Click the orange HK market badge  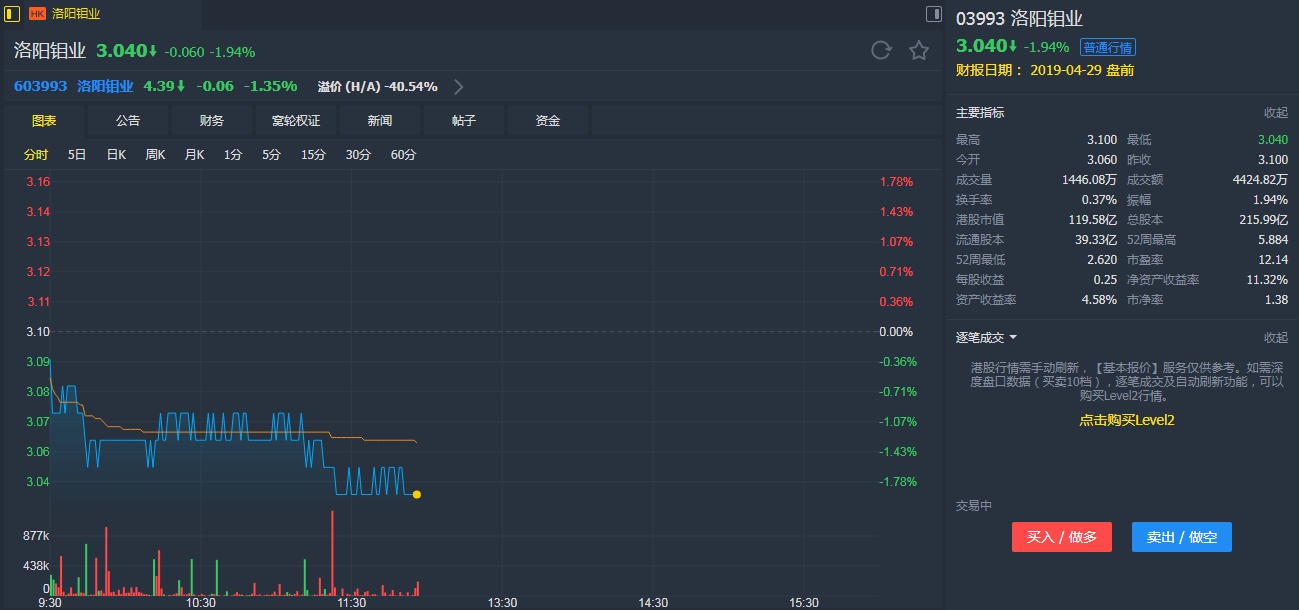(37, 14)
